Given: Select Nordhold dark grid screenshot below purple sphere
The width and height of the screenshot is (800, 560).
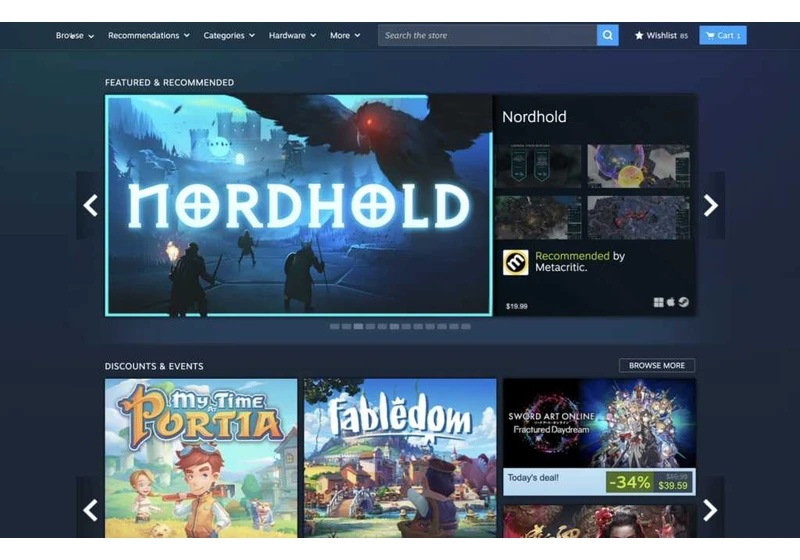Looking at the screenshot, I should click(638, 218).
